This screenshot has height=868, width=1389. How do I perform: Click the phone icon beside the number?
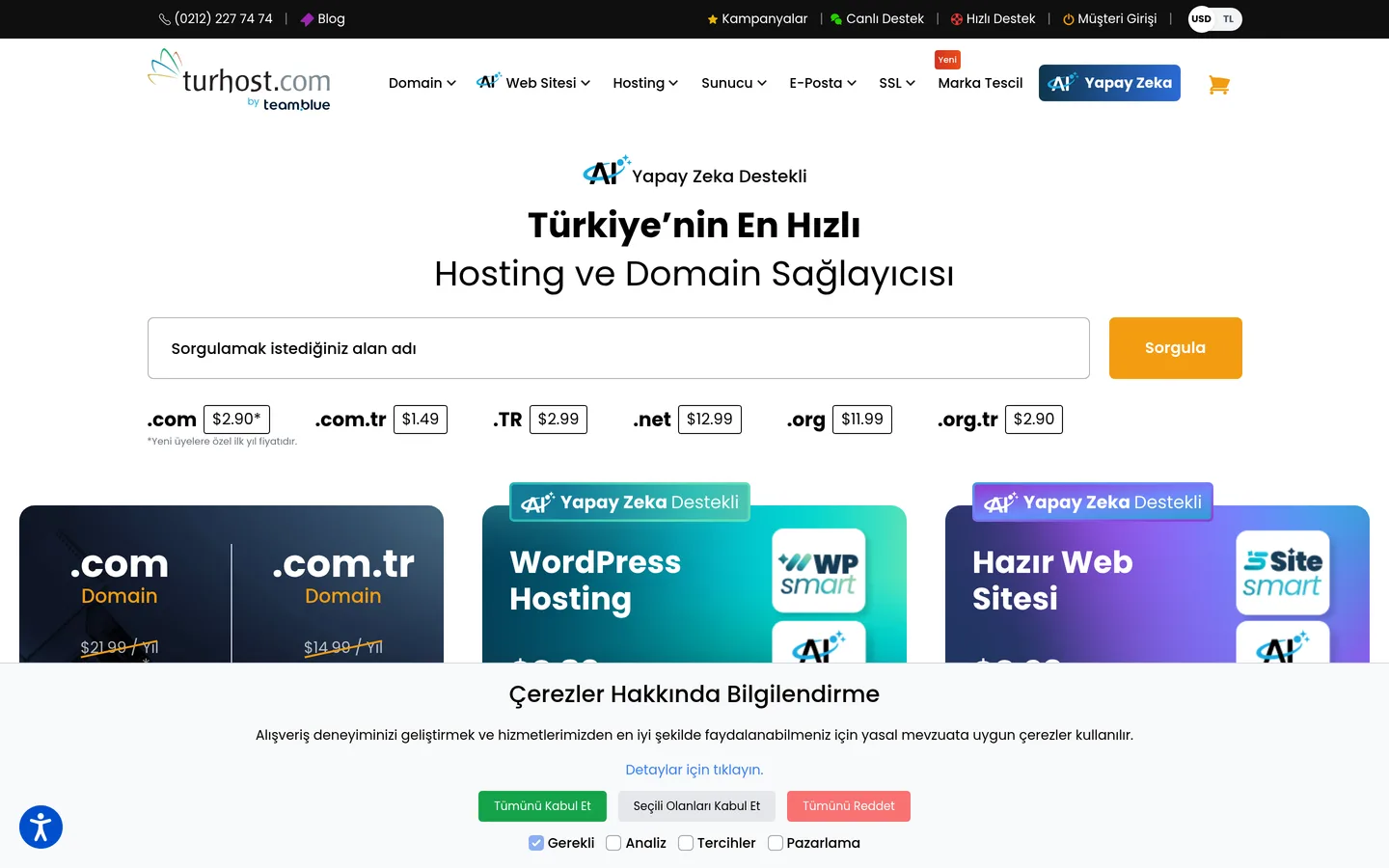[x=165, y=19]
